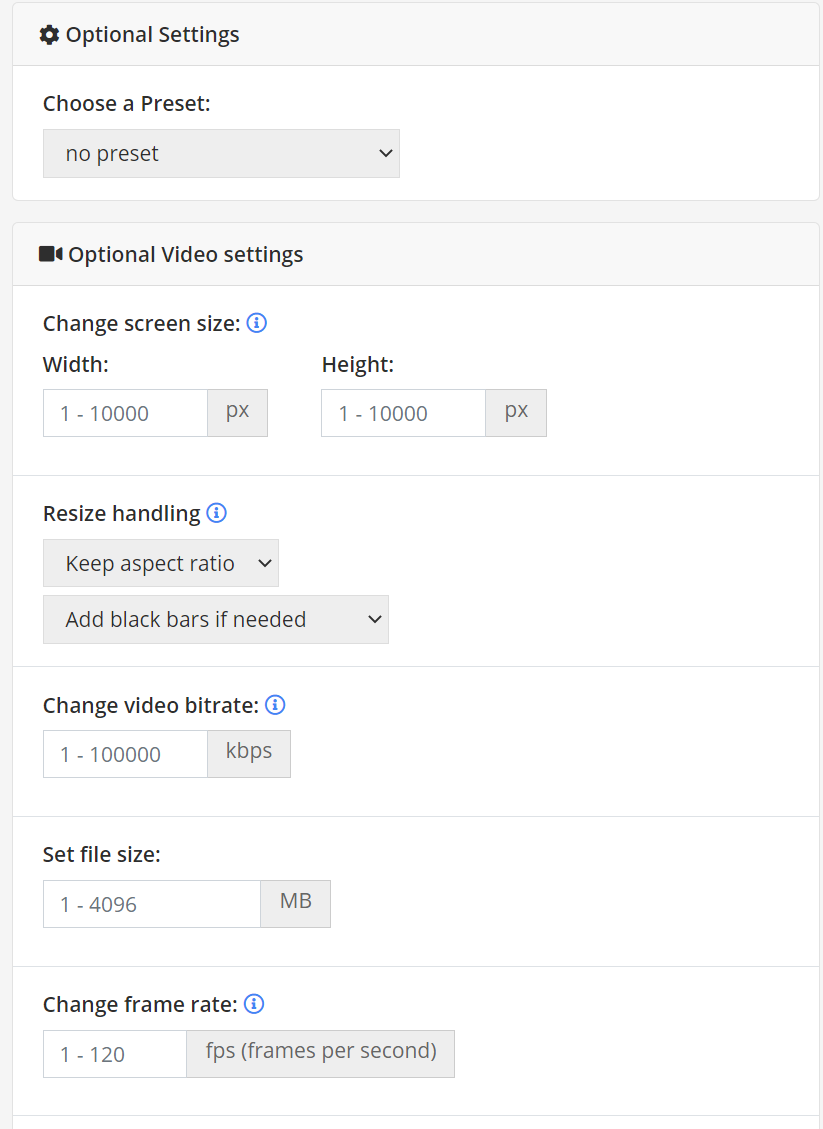Viewport: 823px width, 1129px height.
Task: Click info icon next to Change screen size
Action: (x=257, y=323)
